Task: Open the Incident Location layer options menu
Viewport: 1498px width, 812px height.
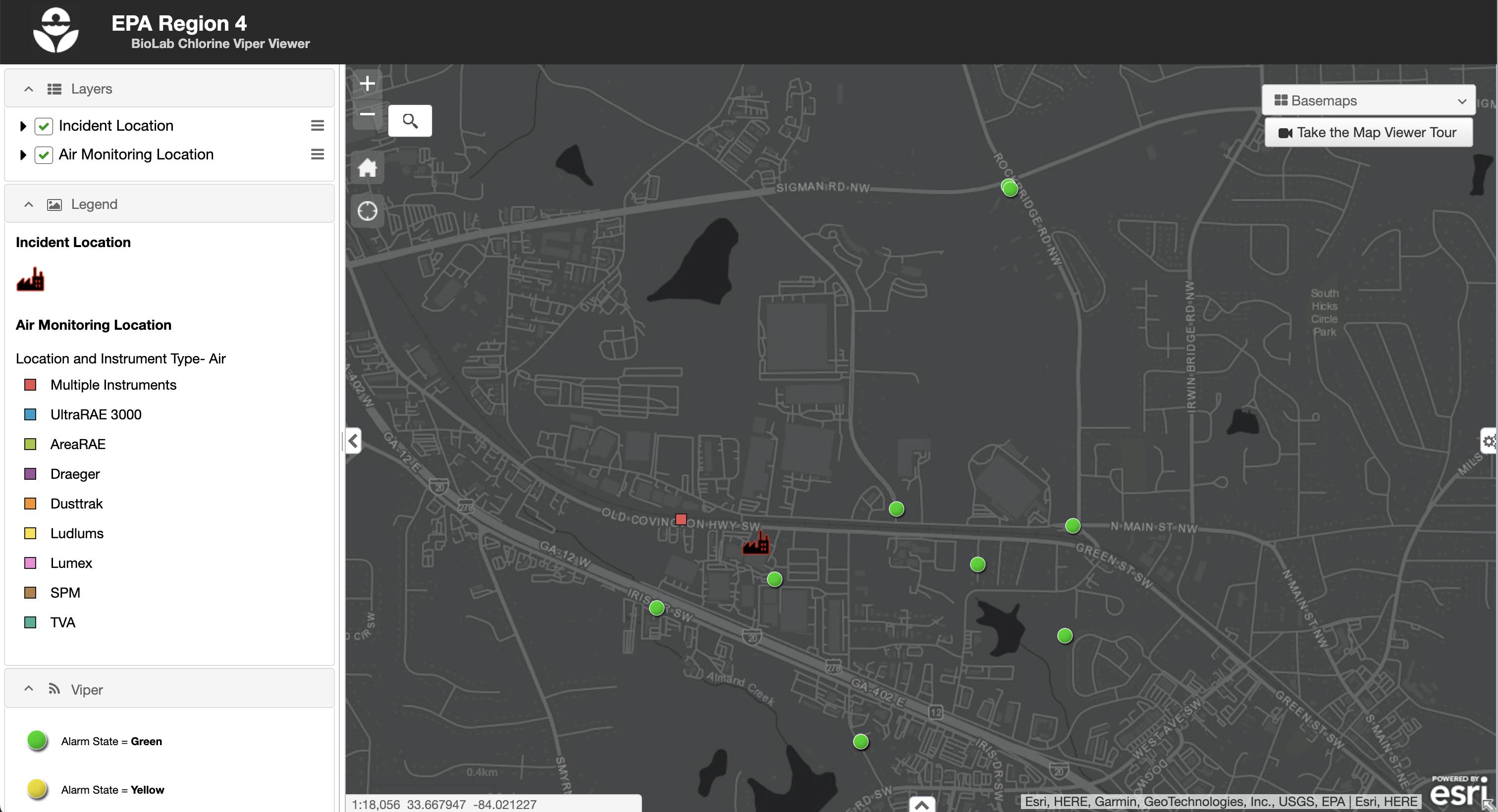Action: 318,126
